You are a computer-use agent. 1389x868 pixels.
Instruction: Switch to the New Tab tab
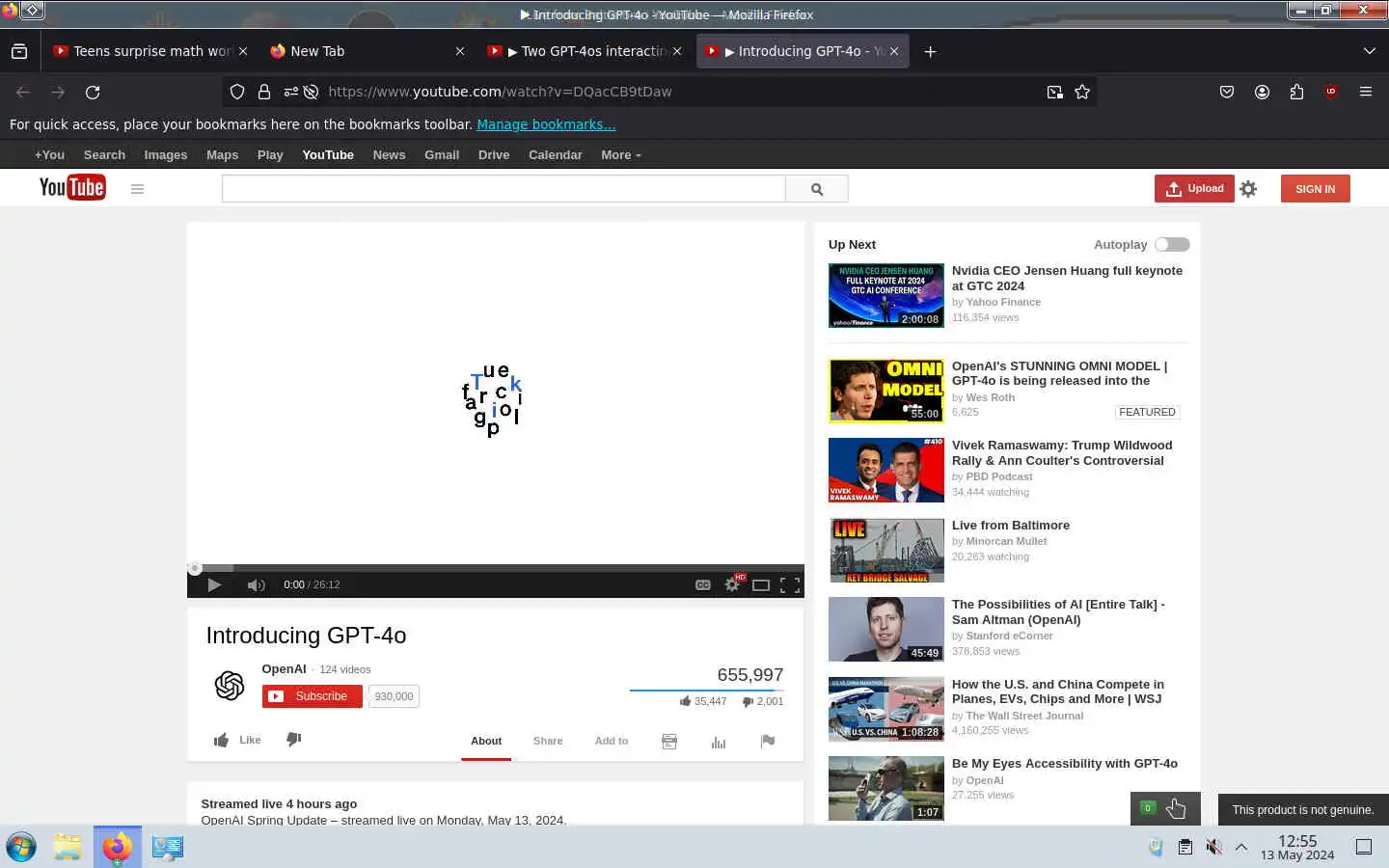coord(367,51)
